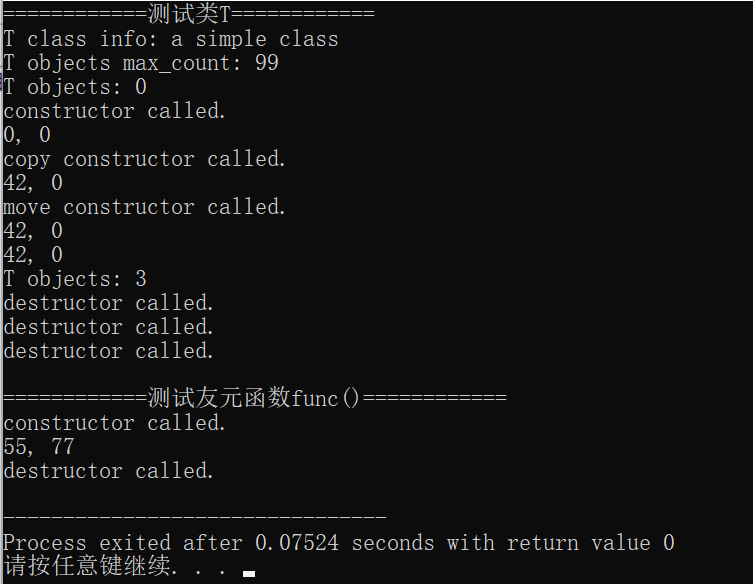
Task: Click the 测试类T header line
Action: point(188,14)
